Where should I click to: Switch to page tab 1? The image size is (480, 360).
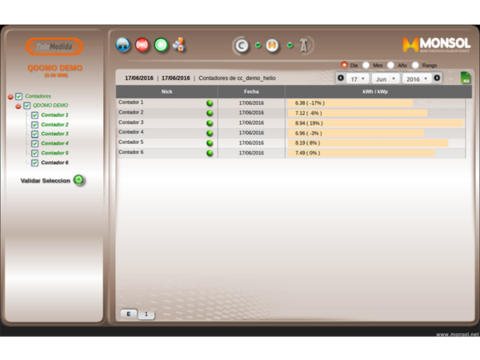point(146,314)
